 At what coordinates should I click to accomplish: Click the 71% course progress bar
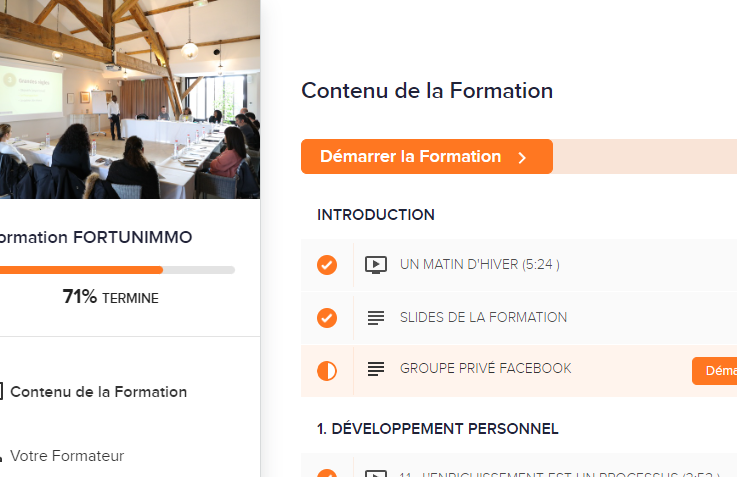click(117, 270)
